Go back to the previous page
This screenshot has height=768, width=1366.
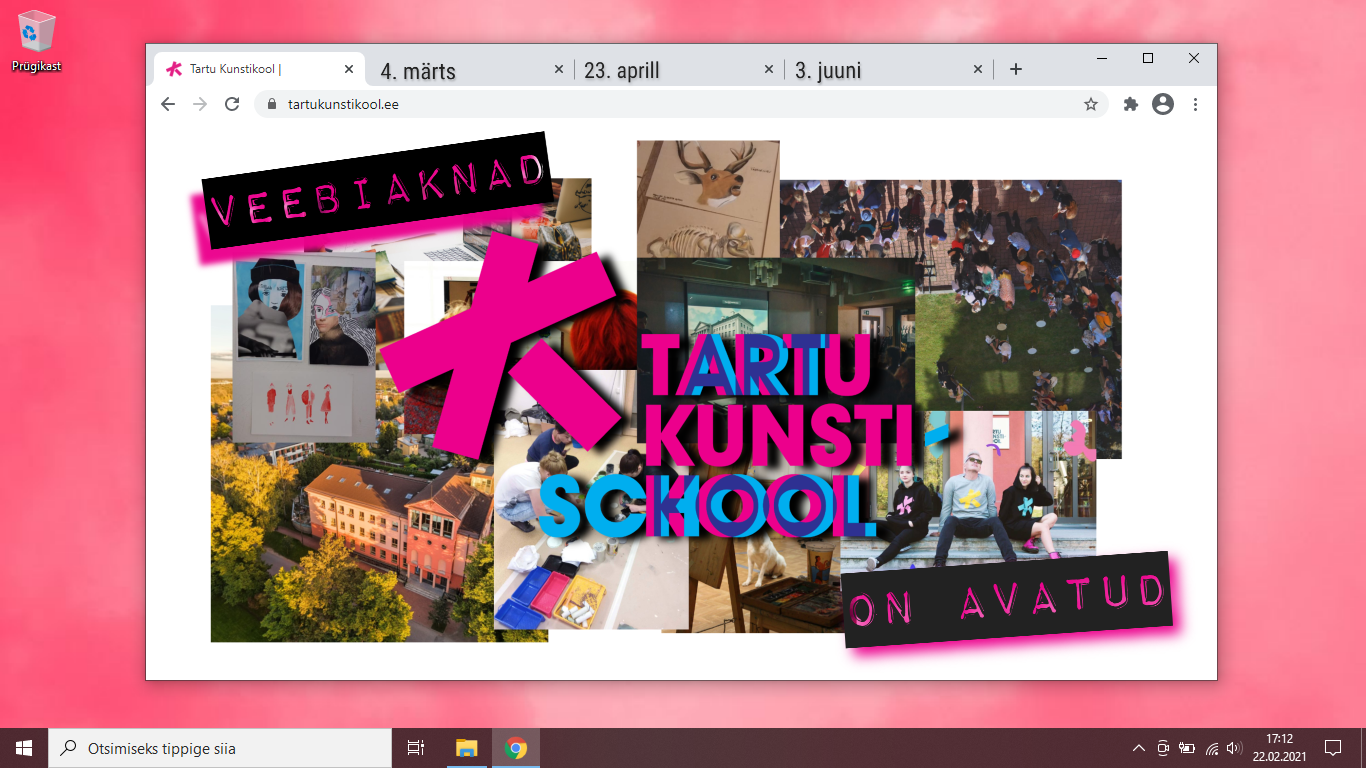[x=168, y=104]
